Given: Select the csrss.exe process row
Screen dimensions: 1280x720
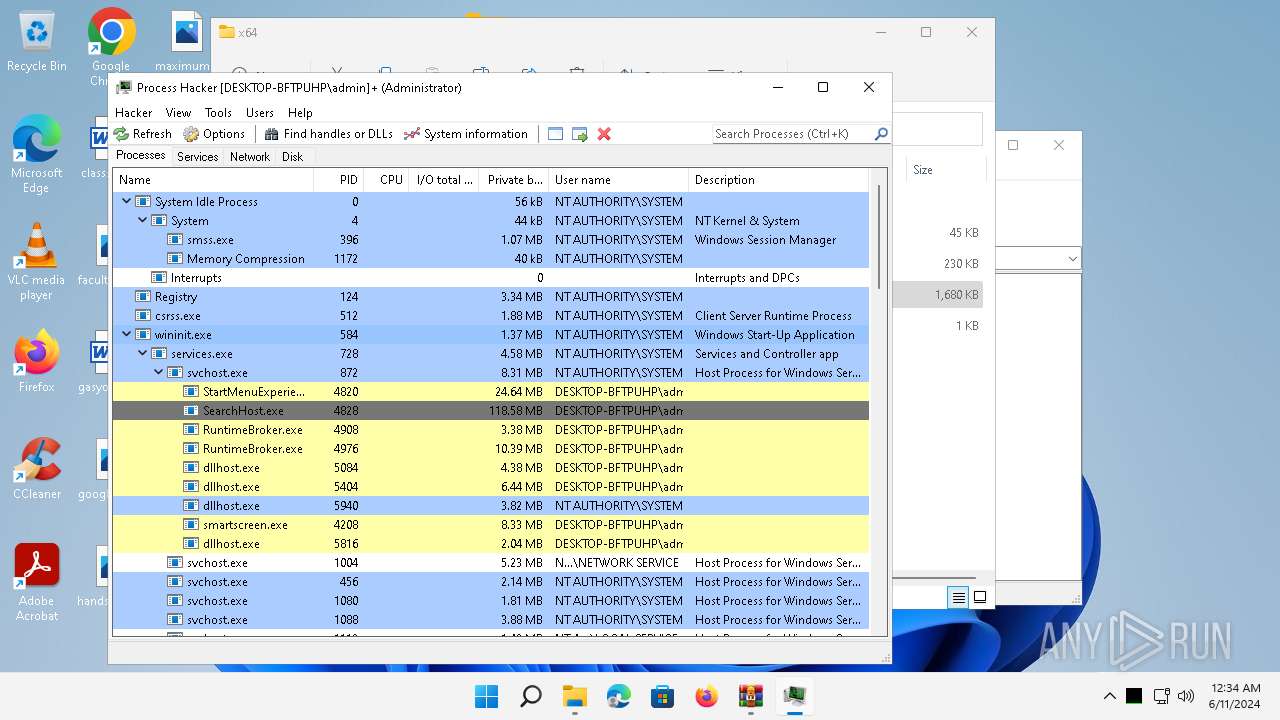Looking at the screenshot, I should click(x=491, y=315).
